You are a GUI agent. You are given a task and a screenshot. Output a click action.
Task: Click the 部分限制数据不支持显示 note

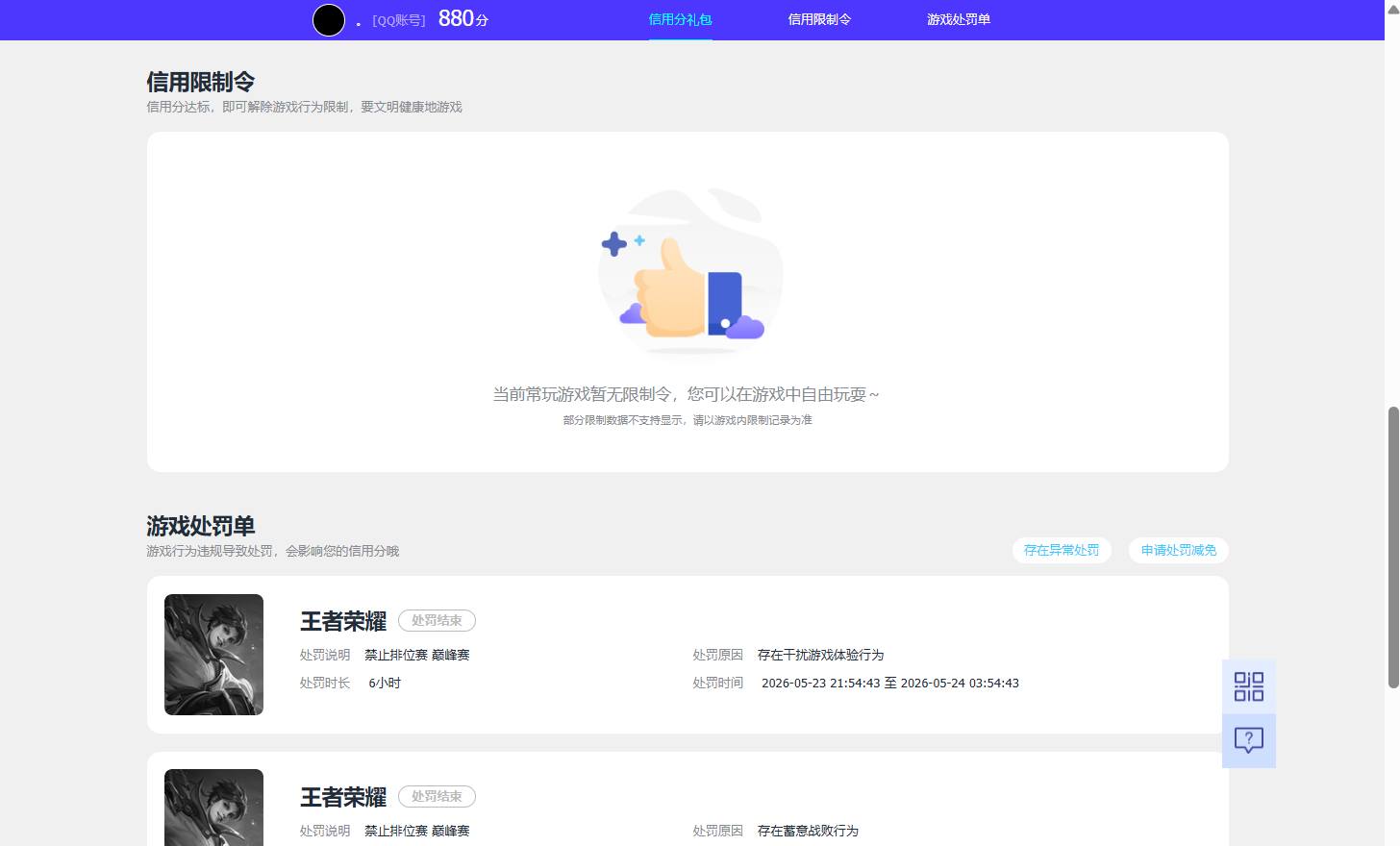point(687,420)
